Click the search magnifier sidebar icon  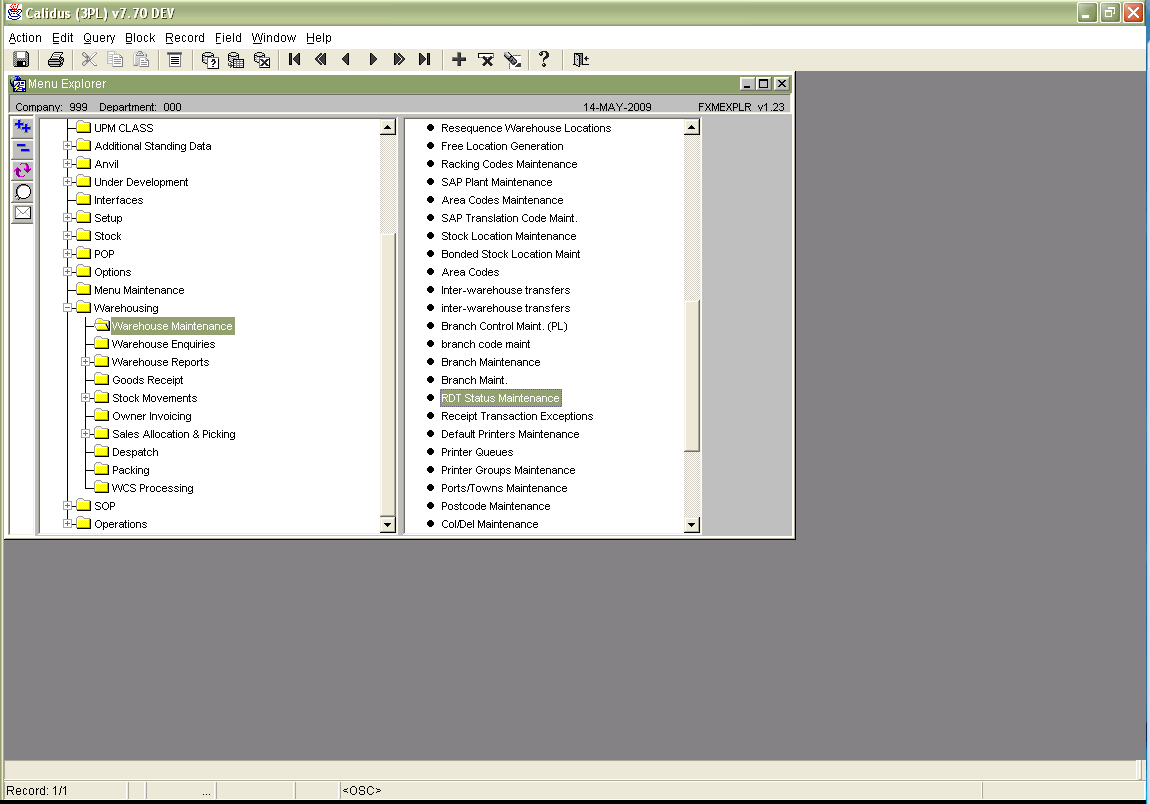pyautogui.click(x=23, y=192)
